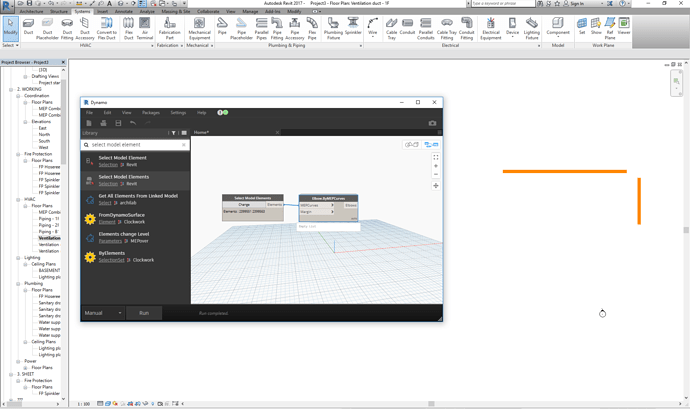Open the Fabrication Part tool
This screenshot has height=409, width=690.
pyautogui.click(x=169, y=29)
